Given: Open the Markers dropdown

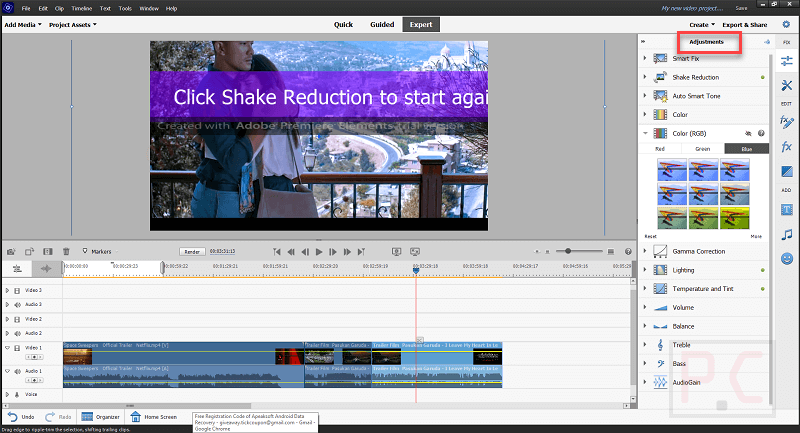Looking at the screenshot, I should (100, 251).
